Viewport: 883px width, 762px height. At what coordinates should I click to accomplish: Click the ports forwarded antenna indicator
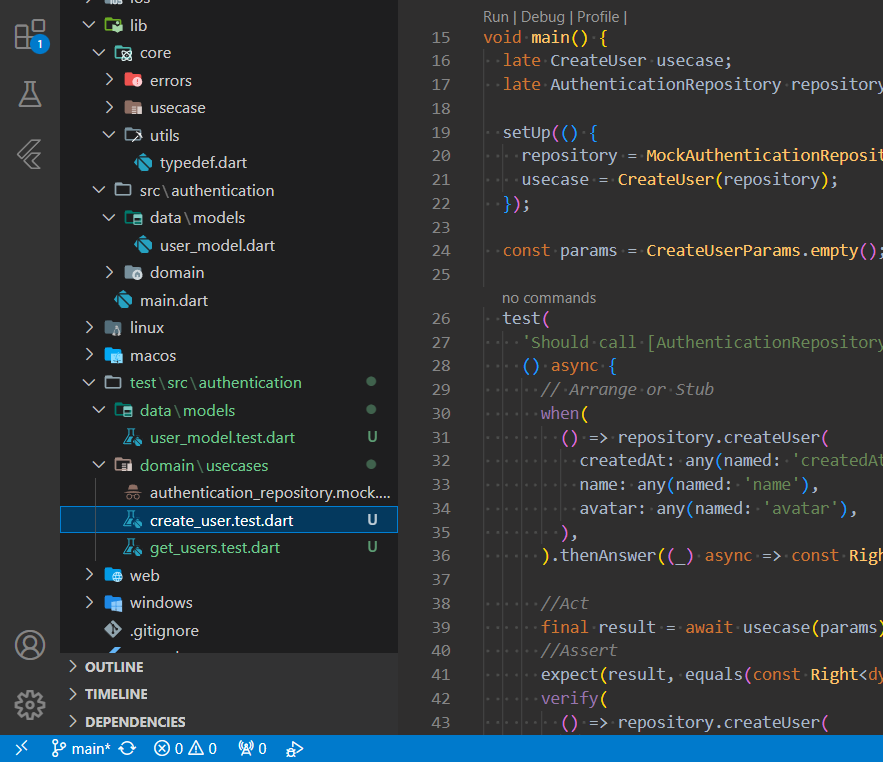(x=251, y=748)
